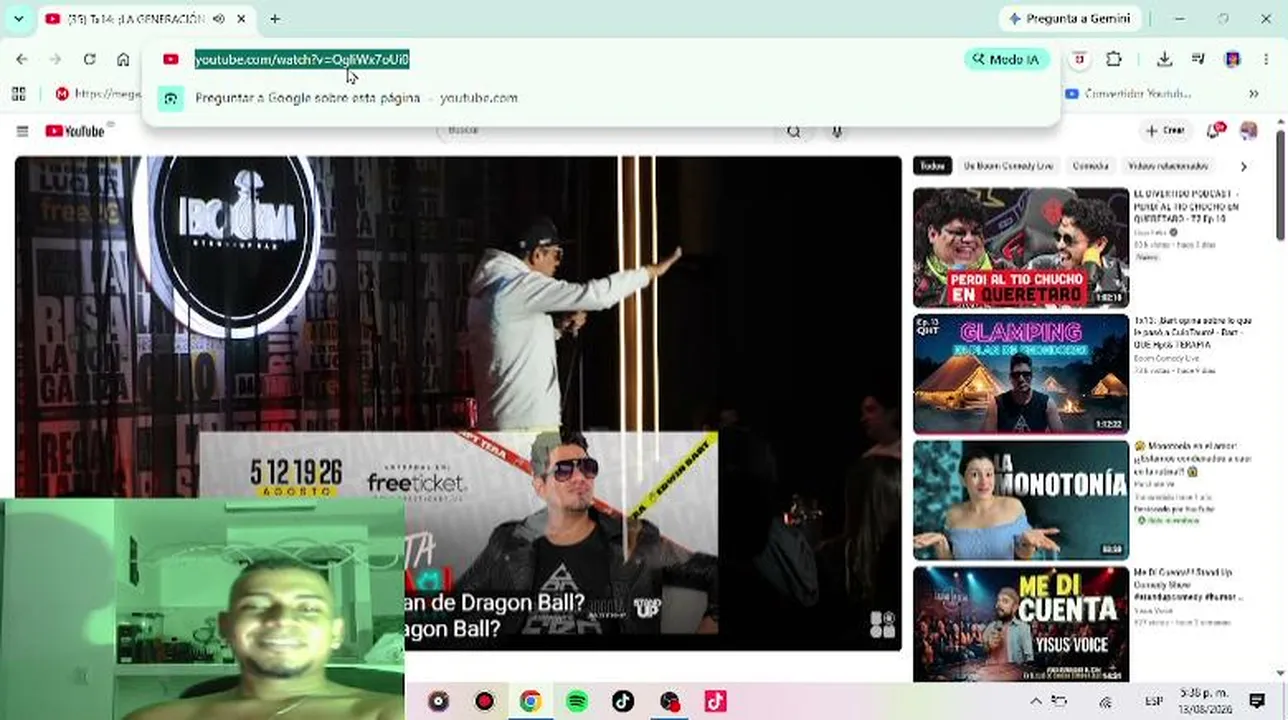Viewport: 1288px width, 720px height.
Task: Open the ME DI CUENTA video thumbnail
Action: [x=1020, y=624]
